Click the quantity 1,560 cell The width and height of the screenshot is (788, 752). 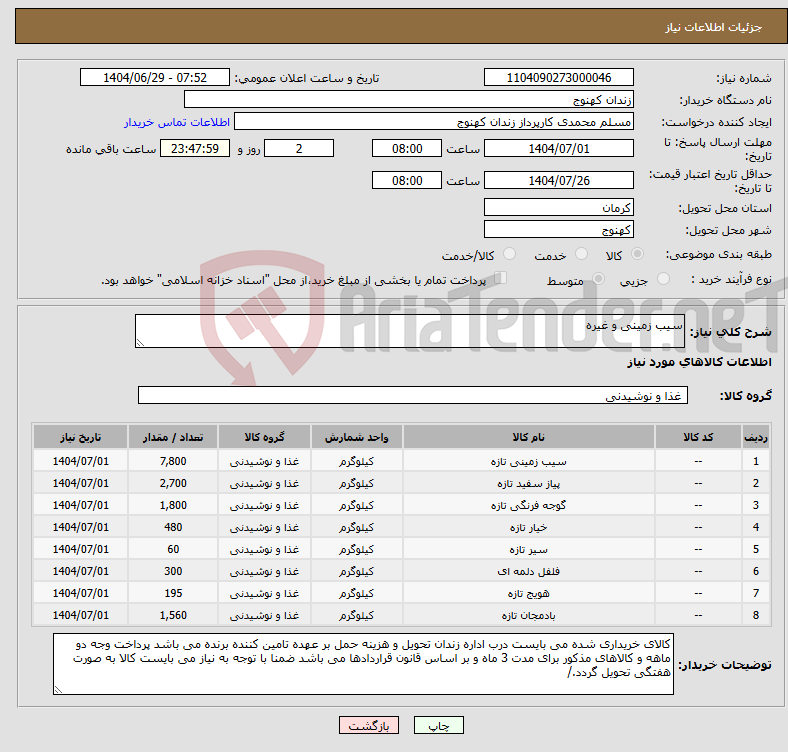click(173, 615)
